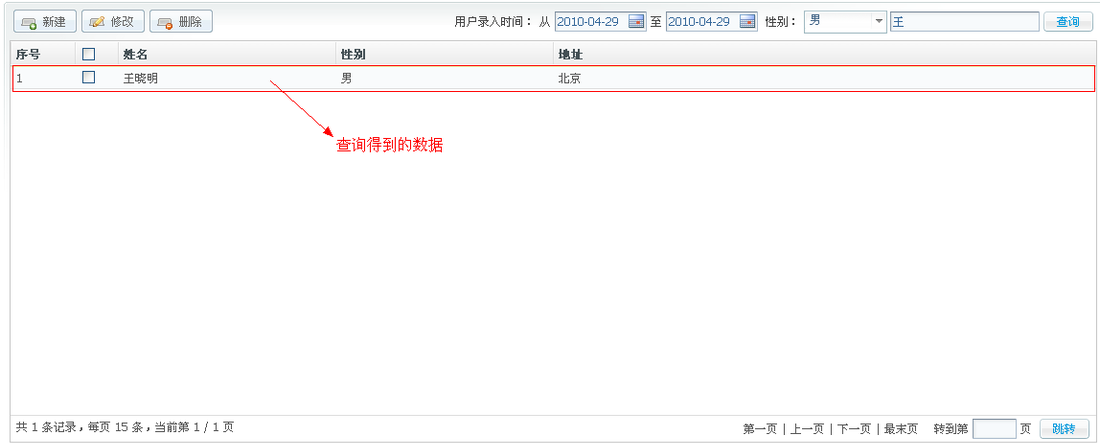
Task: Go to 下一页 (next page)
Action: tap(853, 429)
